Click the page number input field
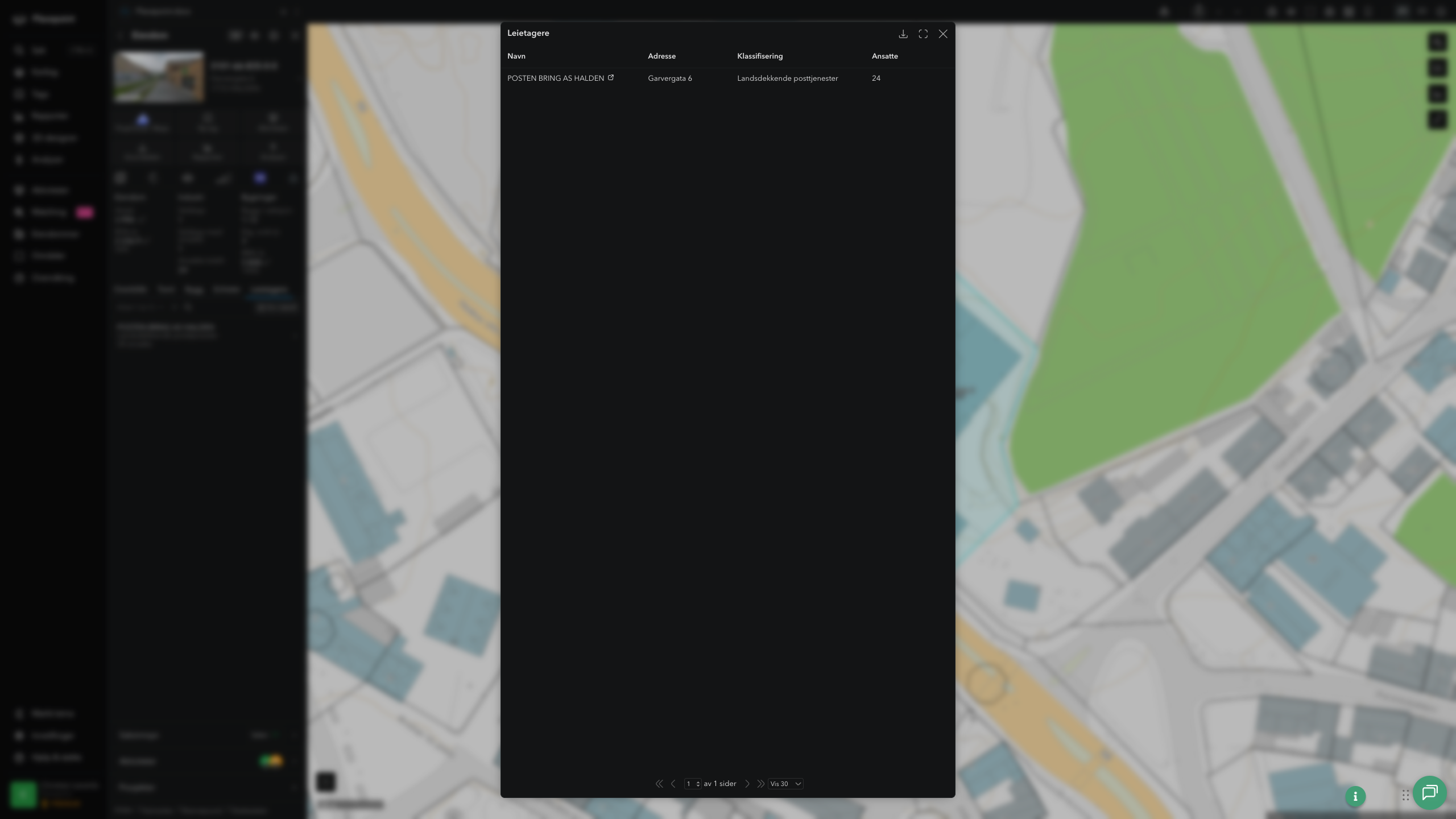 pyautogui.click(x=692, y=784)
